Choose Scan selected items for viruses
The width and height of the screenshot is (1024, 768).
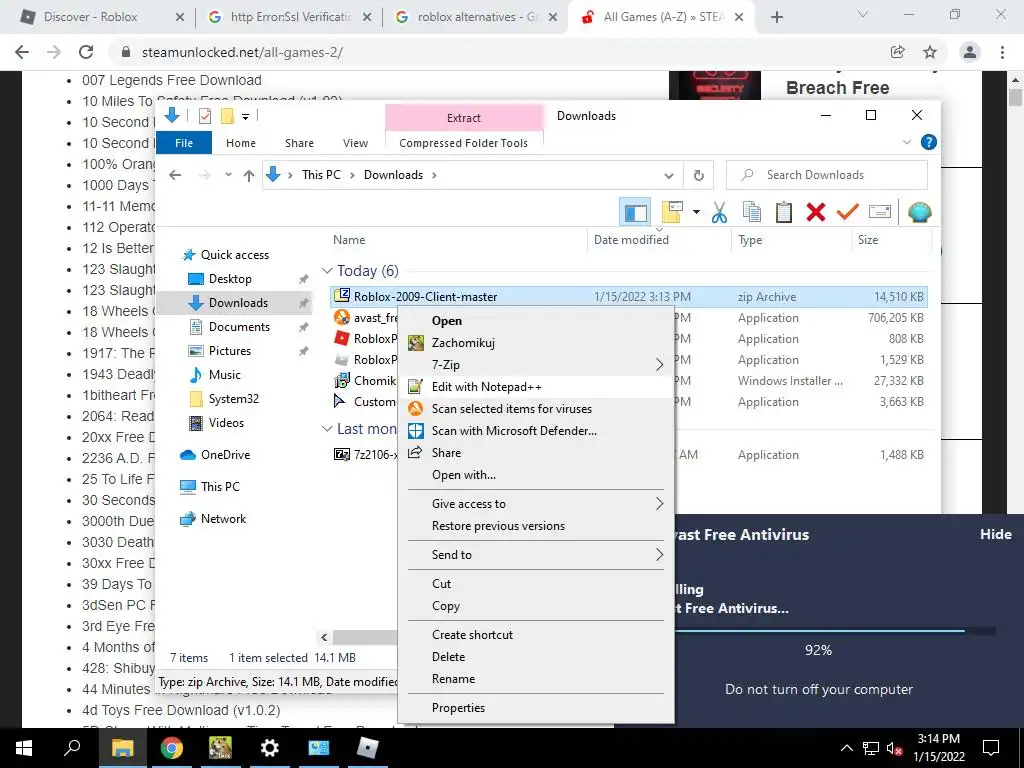pos(536,409)
